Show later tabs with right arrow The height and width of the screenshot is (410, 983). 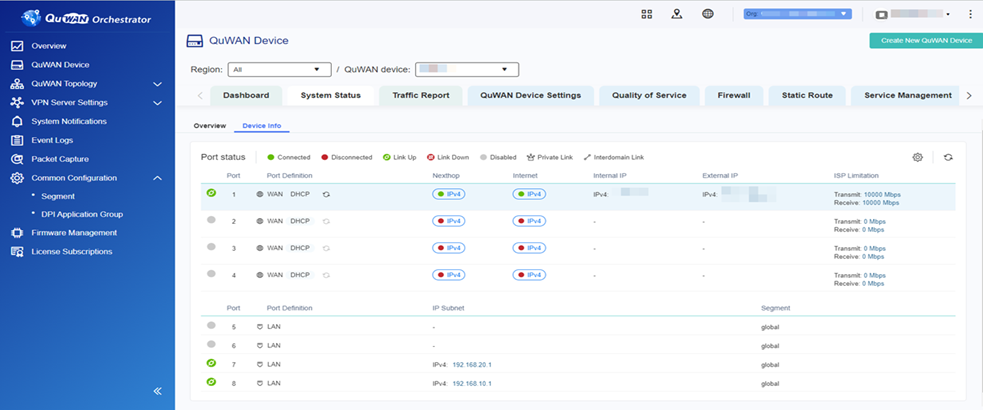point(969,96)
